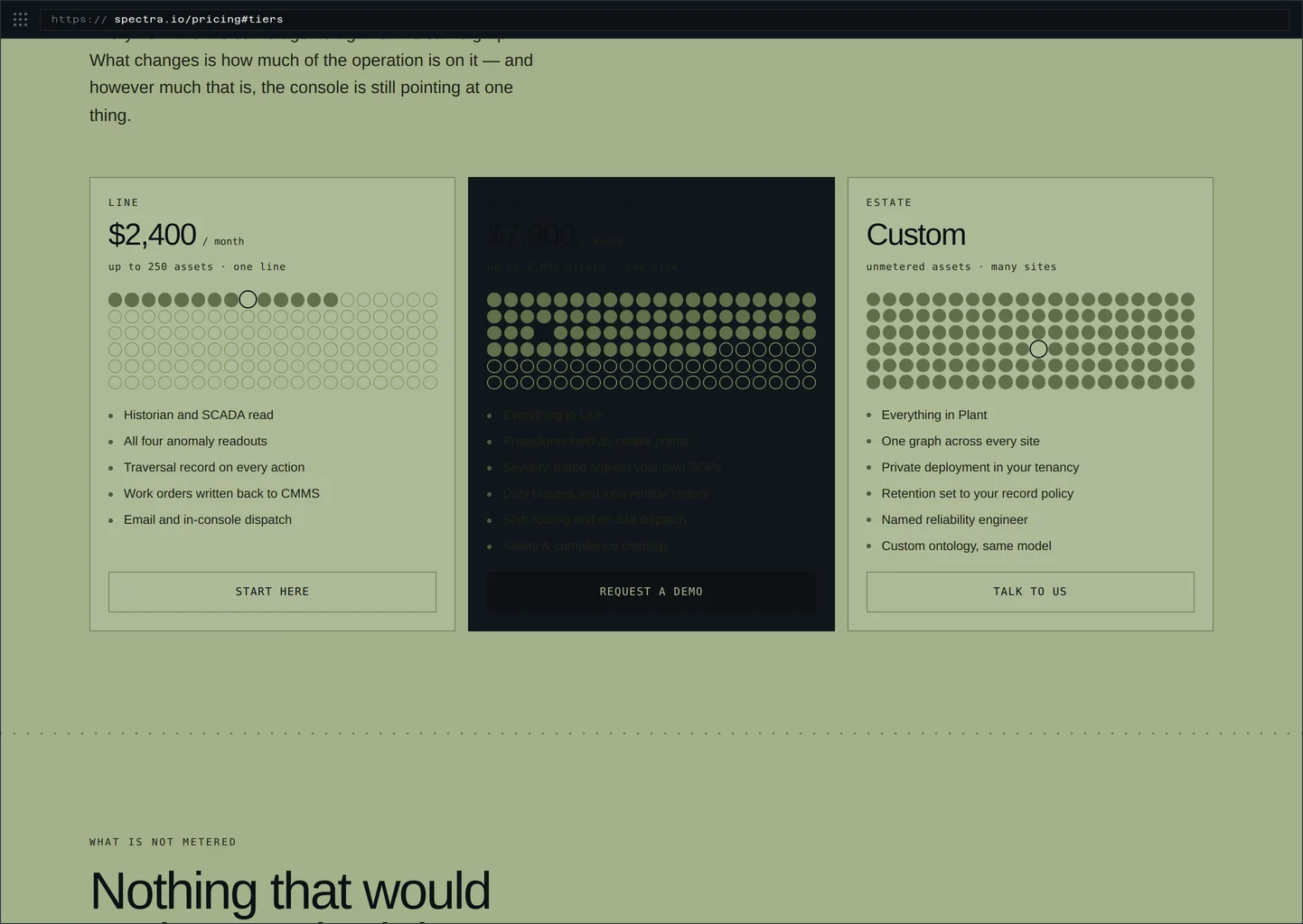Click the ESTATE tier label
This screenshot has width=1303, height=924.
(889, 202)
